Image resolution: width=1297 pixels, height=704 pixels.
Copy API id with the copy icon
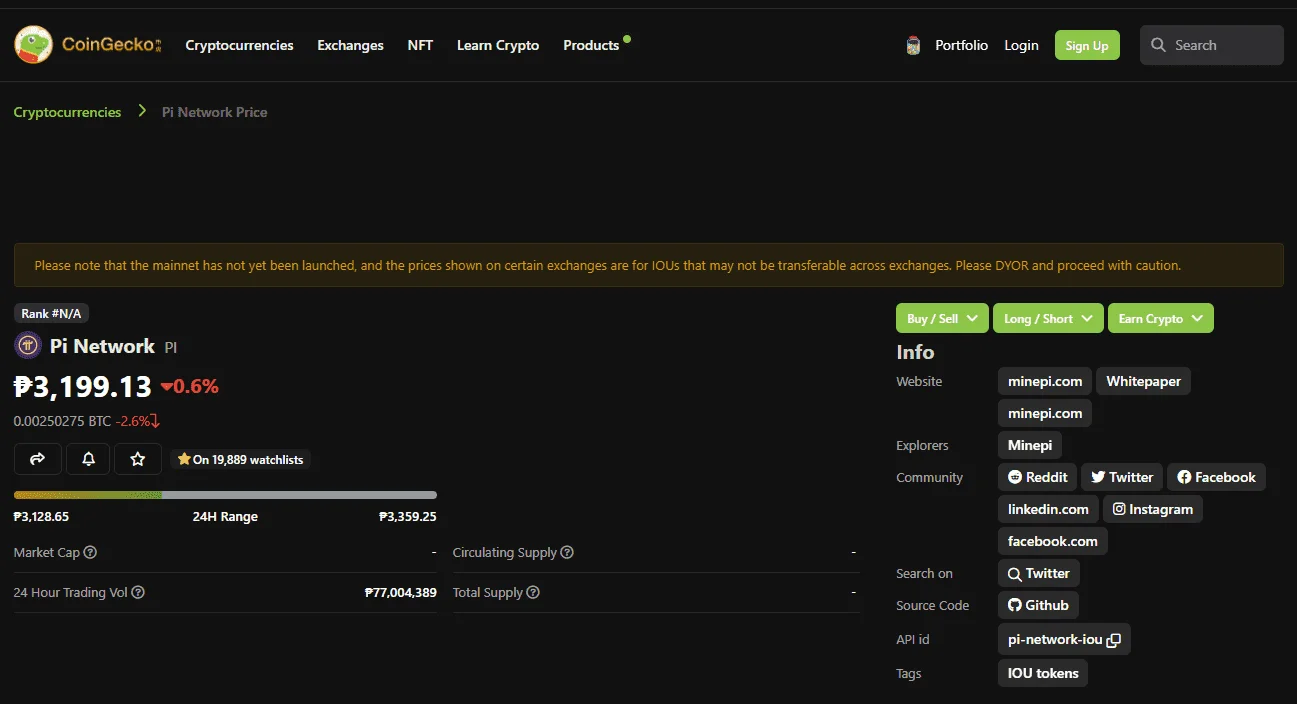[x=1113, y=640]
